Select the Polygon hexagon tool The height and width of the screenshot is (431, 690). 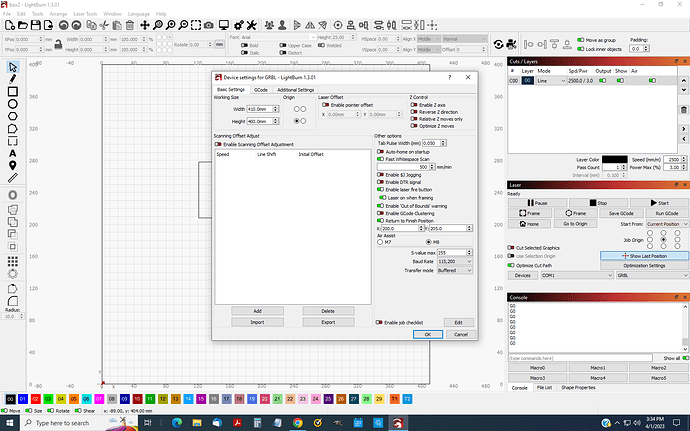coord(13,116)
